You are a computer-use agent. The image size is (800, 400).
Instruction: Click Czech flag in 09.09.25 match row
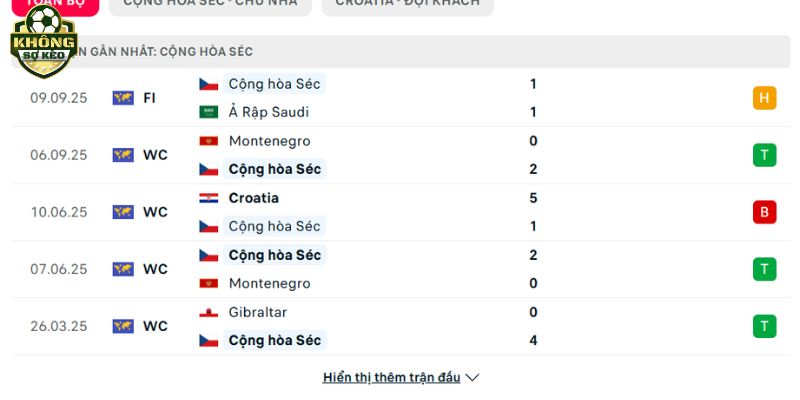208,84
